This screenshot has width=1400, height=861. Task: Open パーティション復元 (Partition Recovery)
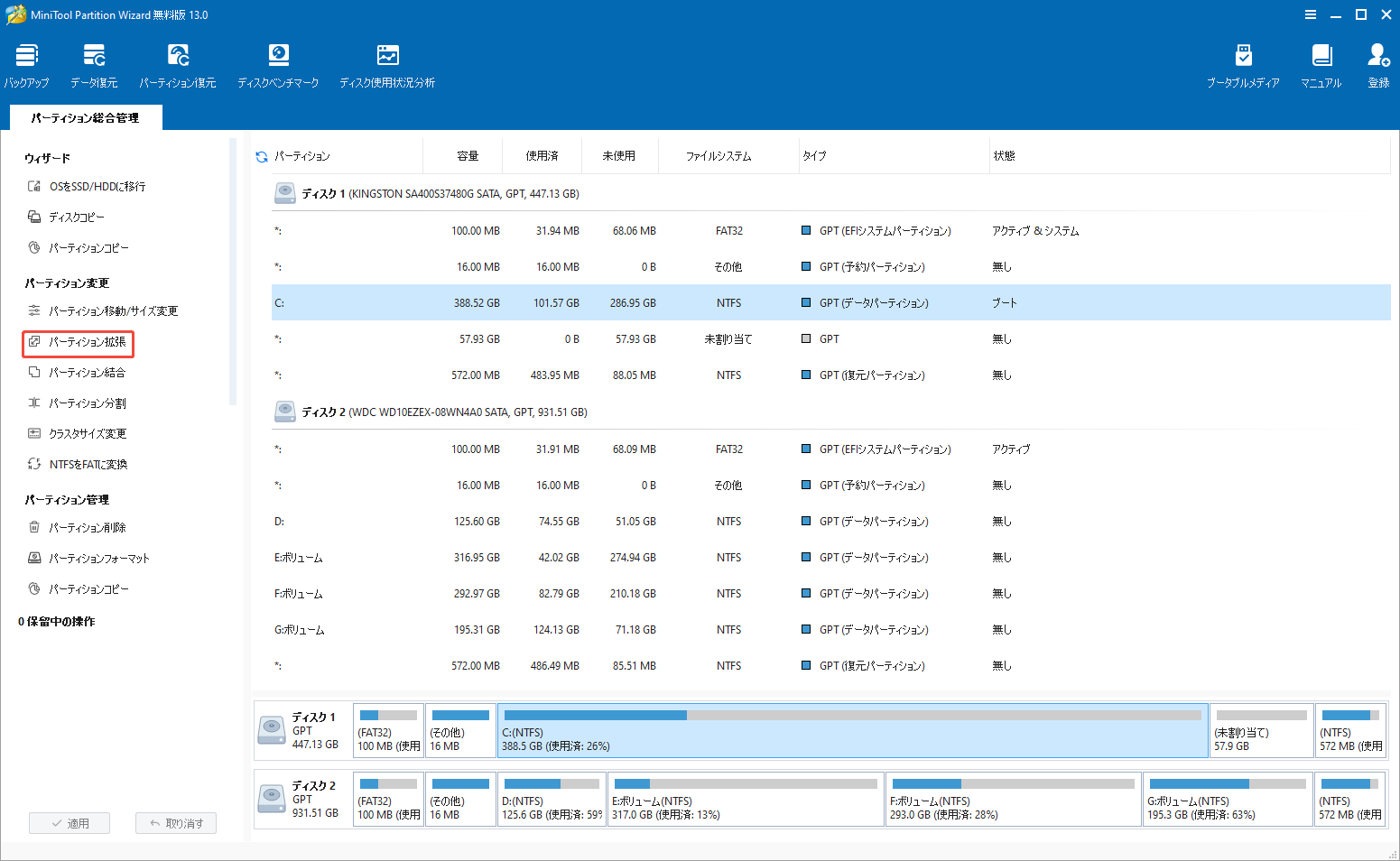[x=178, y=63]
